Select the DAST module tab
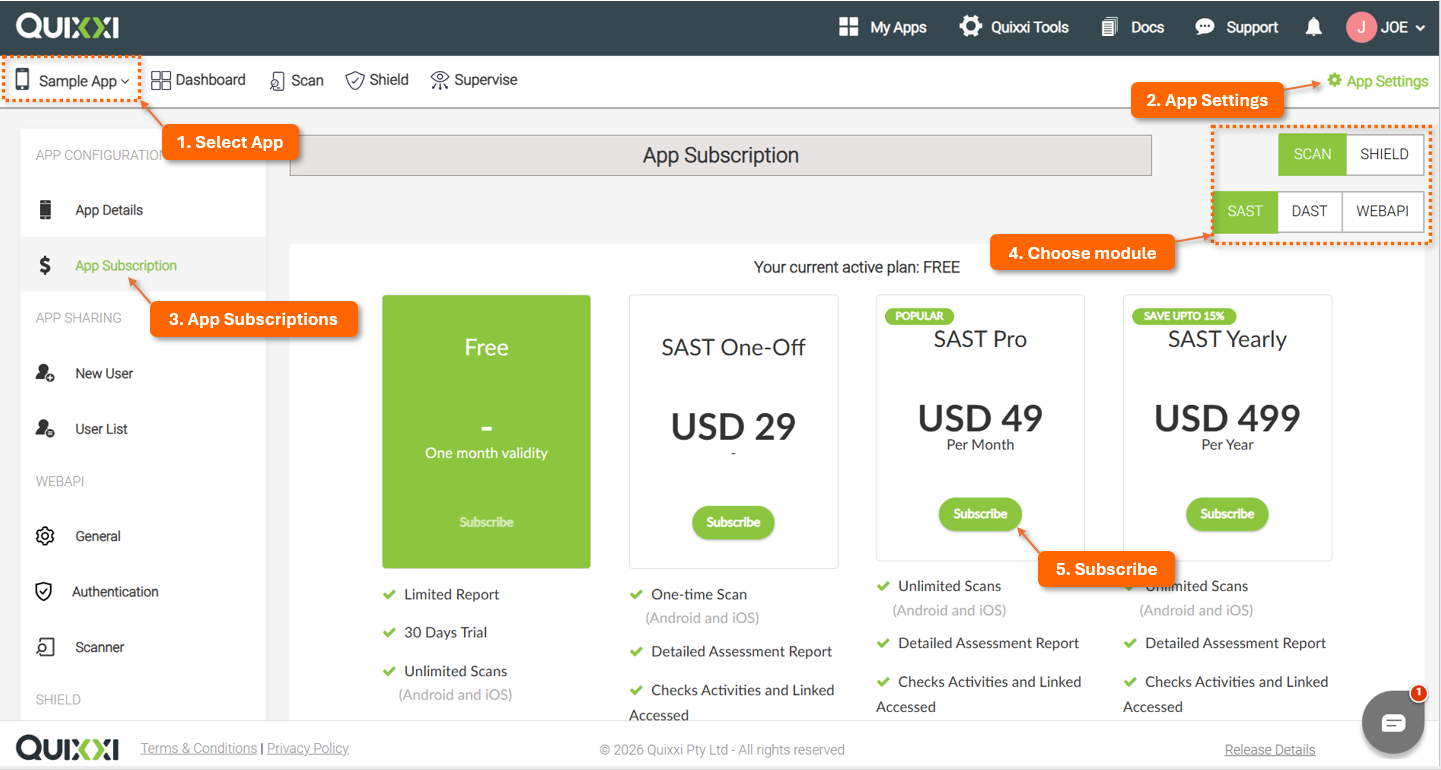Image resolution: width=1441 pixels, height=770 pixels. [x=1309, y=211]
